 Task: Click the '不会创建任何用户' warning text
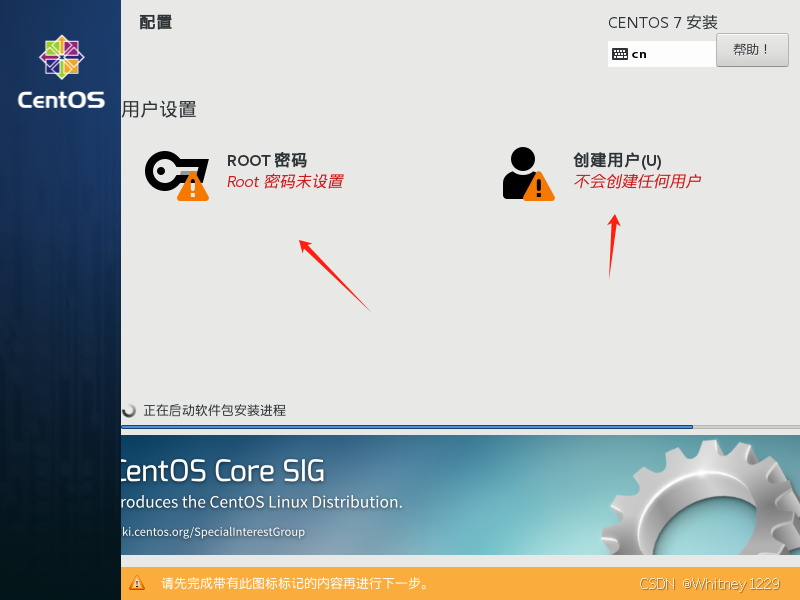click(637, 181)
